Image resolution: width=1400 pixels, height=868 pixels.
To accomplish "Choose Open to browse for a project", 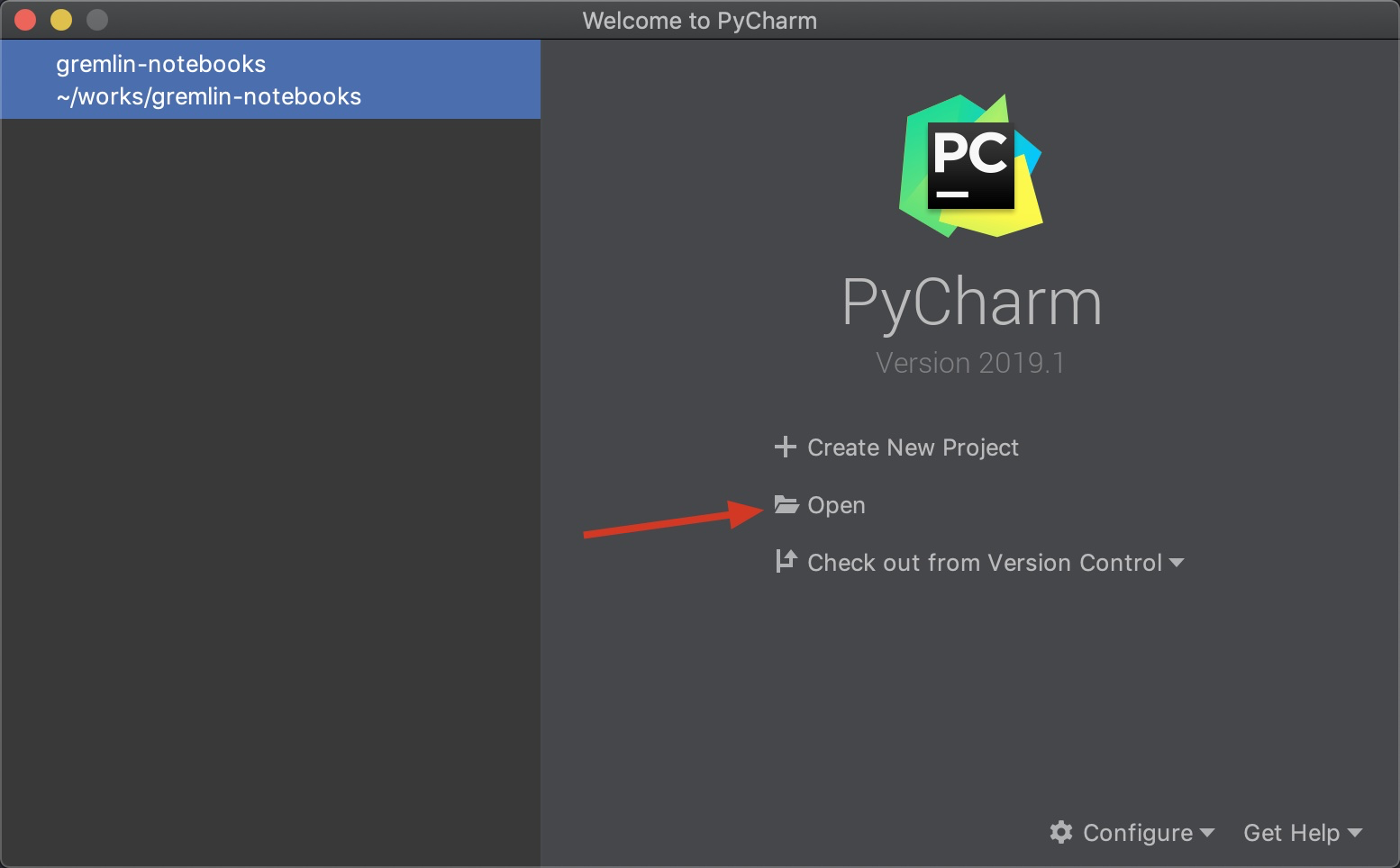I will tap(836, 505).
